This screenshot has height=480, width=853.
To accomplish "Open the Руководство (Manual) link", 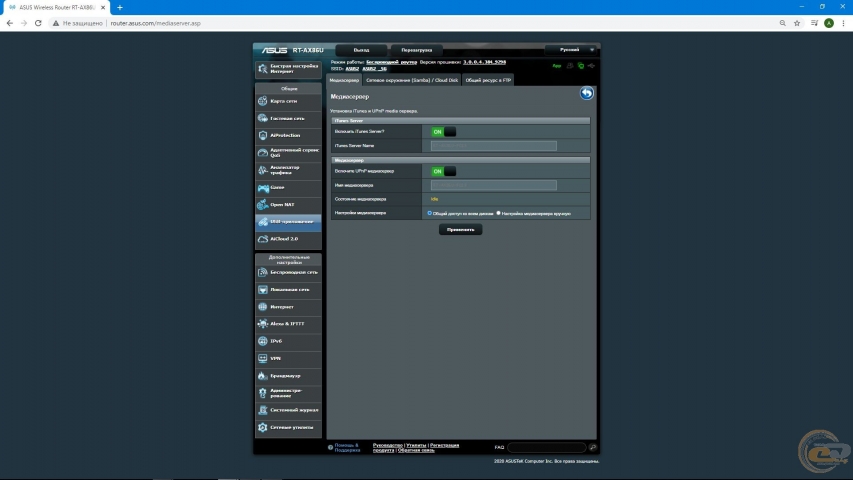I will [388, 445].
